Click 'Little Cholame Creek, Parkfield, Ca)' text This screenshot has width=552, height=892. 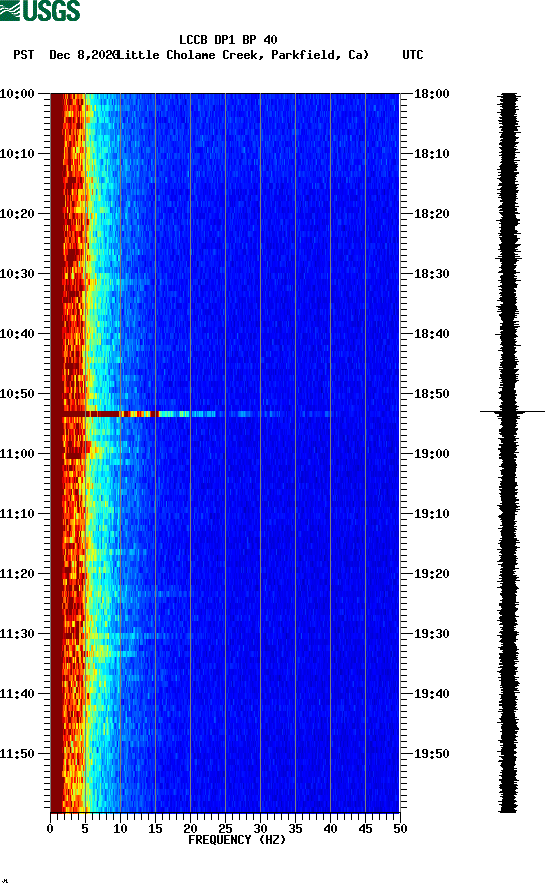[x=243, y=55]
